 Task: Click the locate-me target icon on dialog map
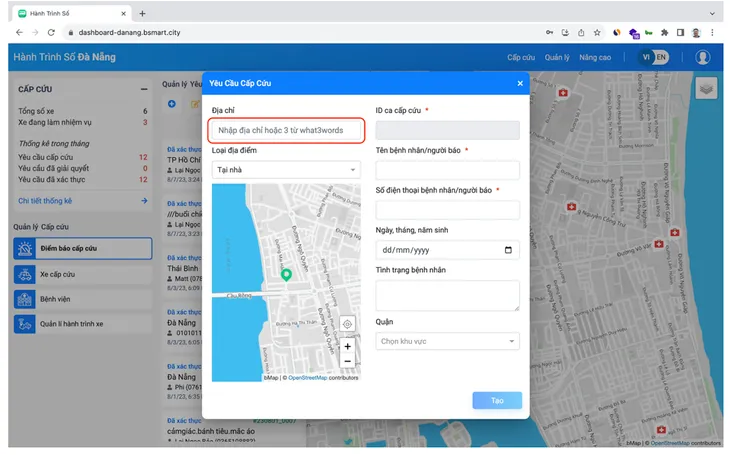tap(347, 324)
